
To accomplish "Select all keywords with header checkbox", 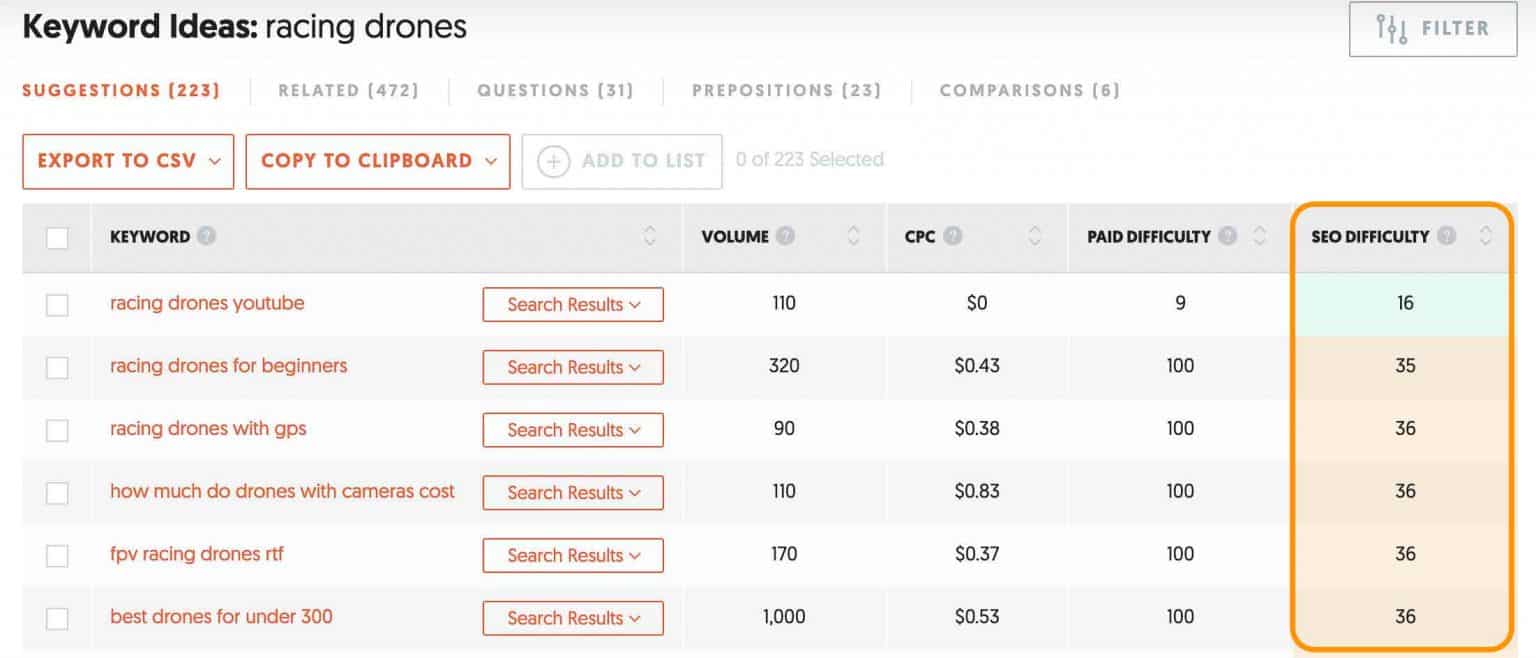I will pos(57,236).
